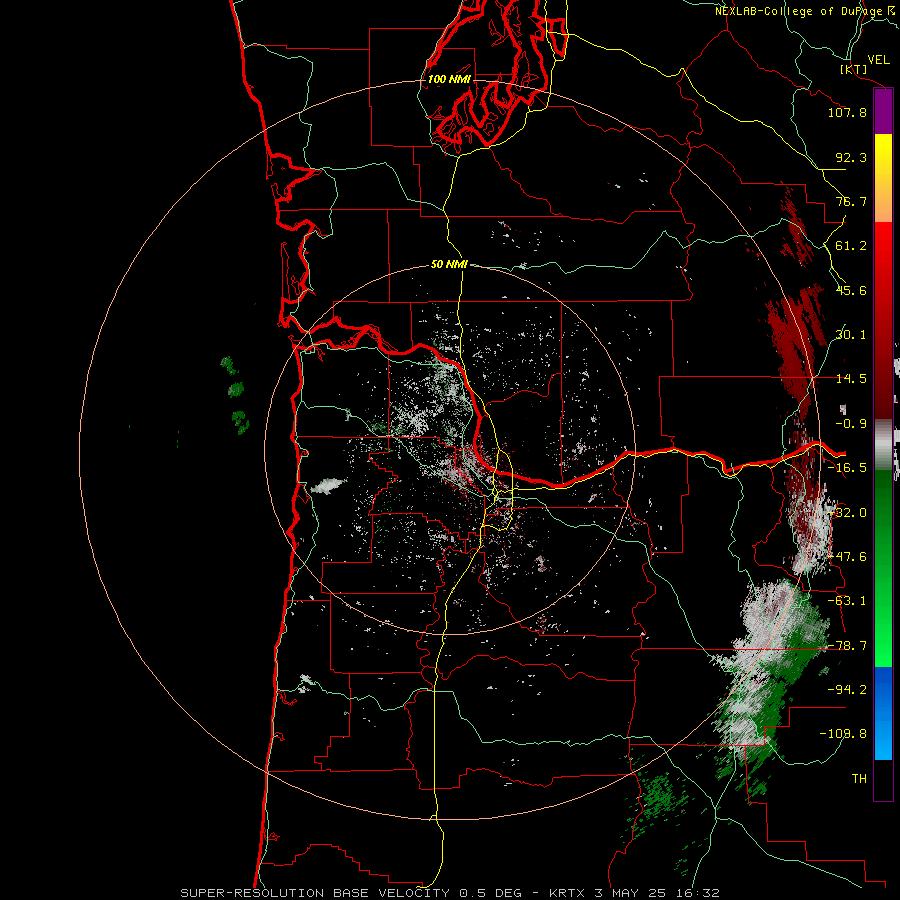Click the purple segment of the color bar

883,111
